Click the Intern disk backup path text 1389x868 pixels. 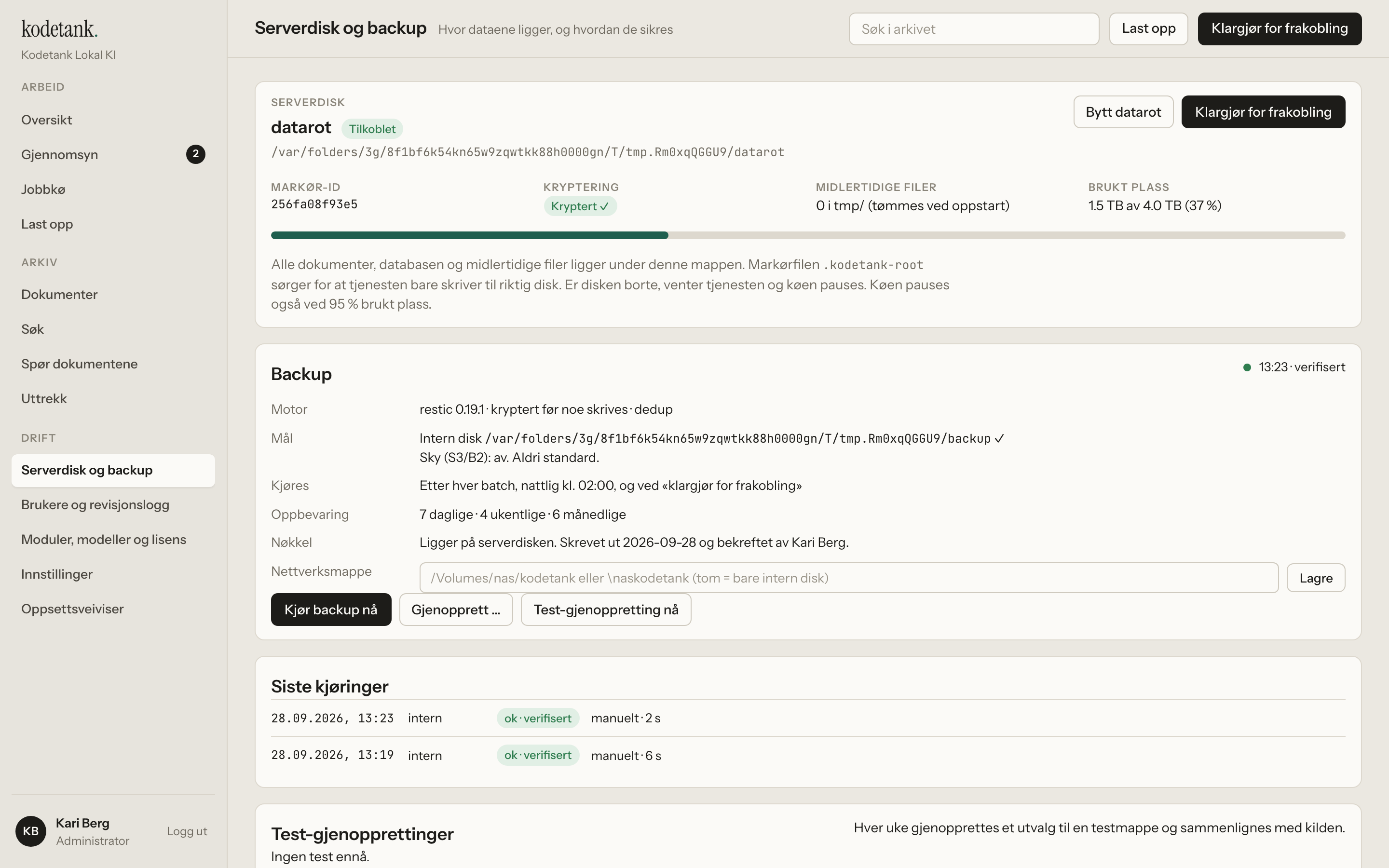pos(712,439)
